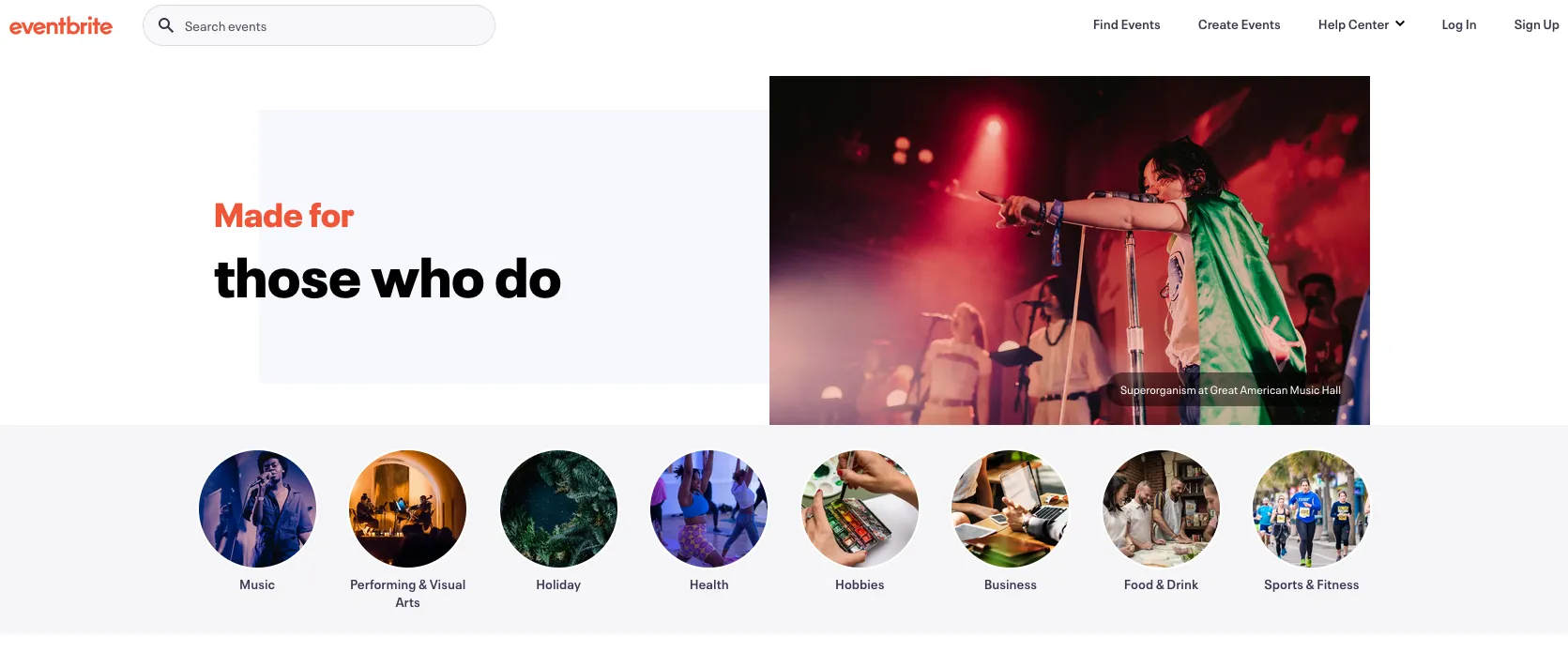
Task: Expand the Help Center dropdown
Action: [x=1361, y=24]
